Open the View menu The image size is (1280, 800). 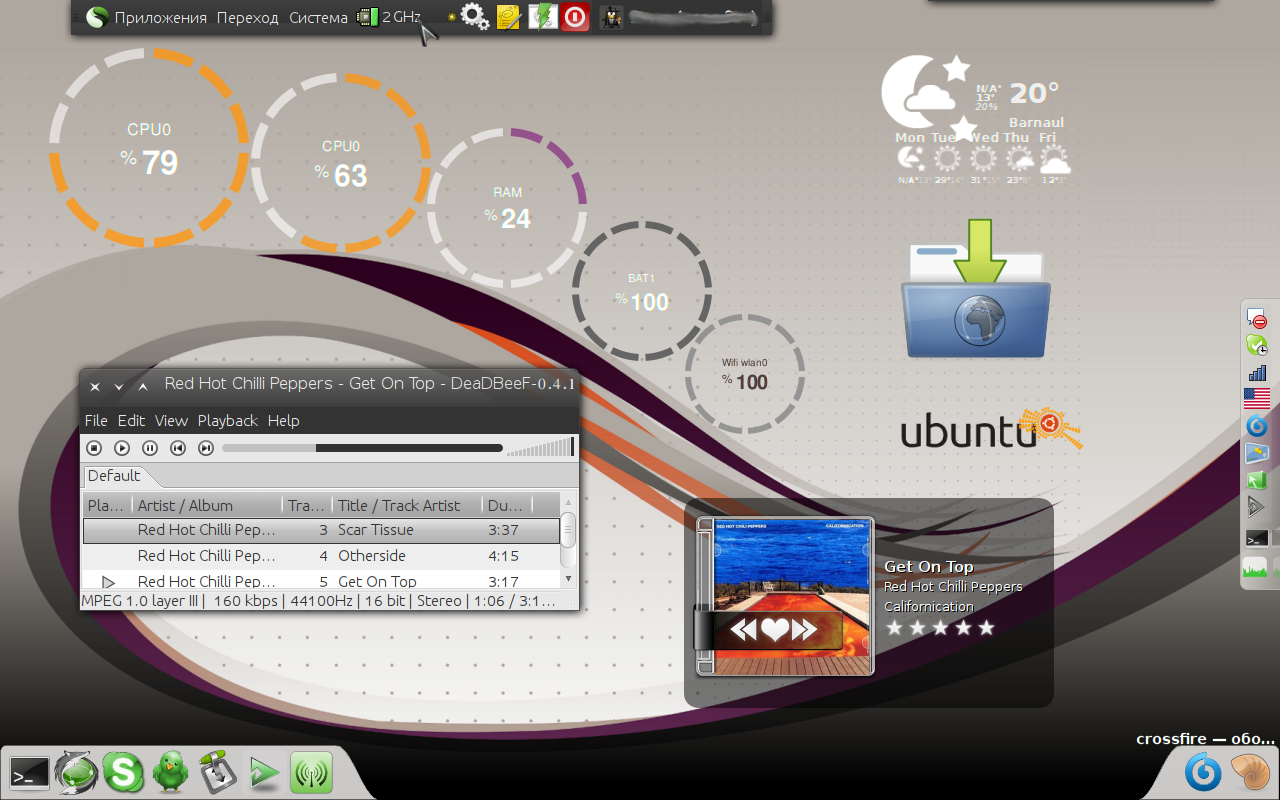171,421
